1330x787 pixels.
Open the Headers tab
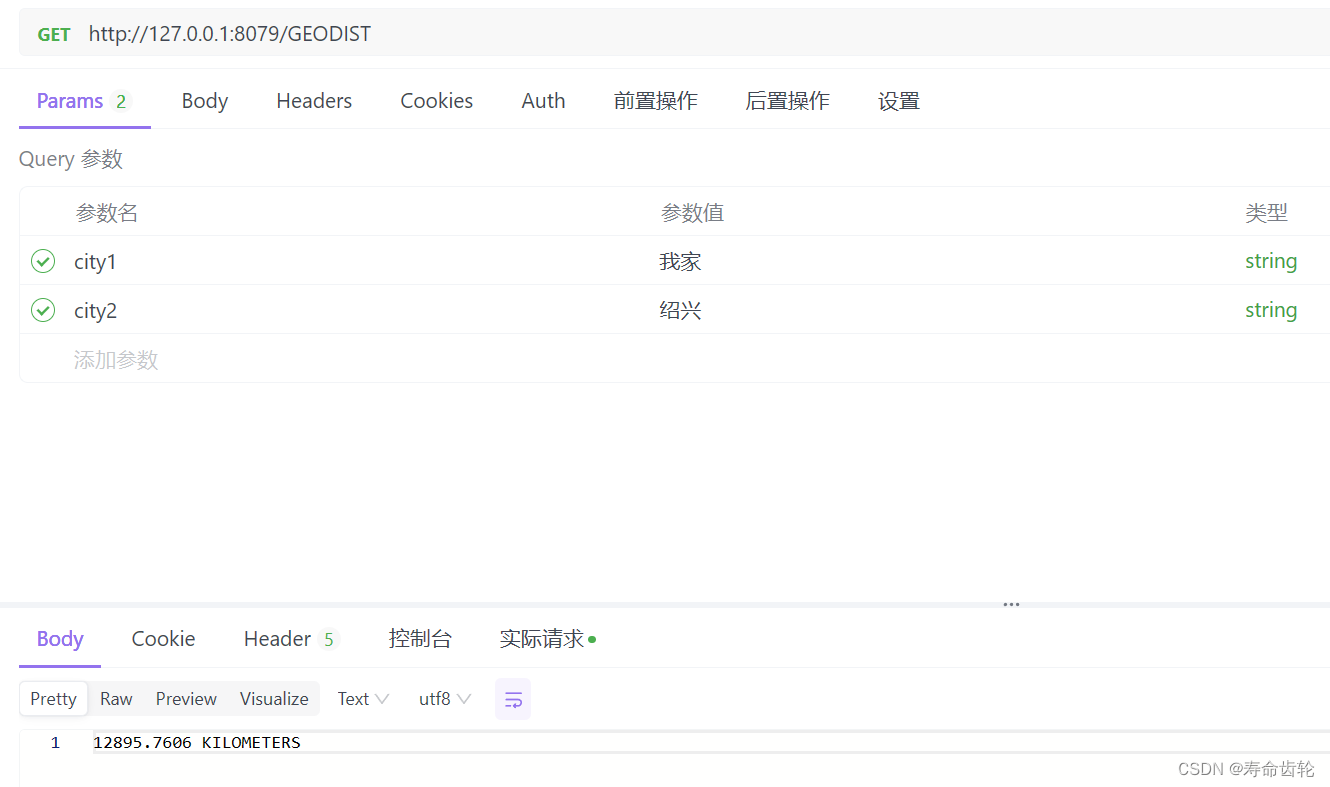tap(314, 100)
